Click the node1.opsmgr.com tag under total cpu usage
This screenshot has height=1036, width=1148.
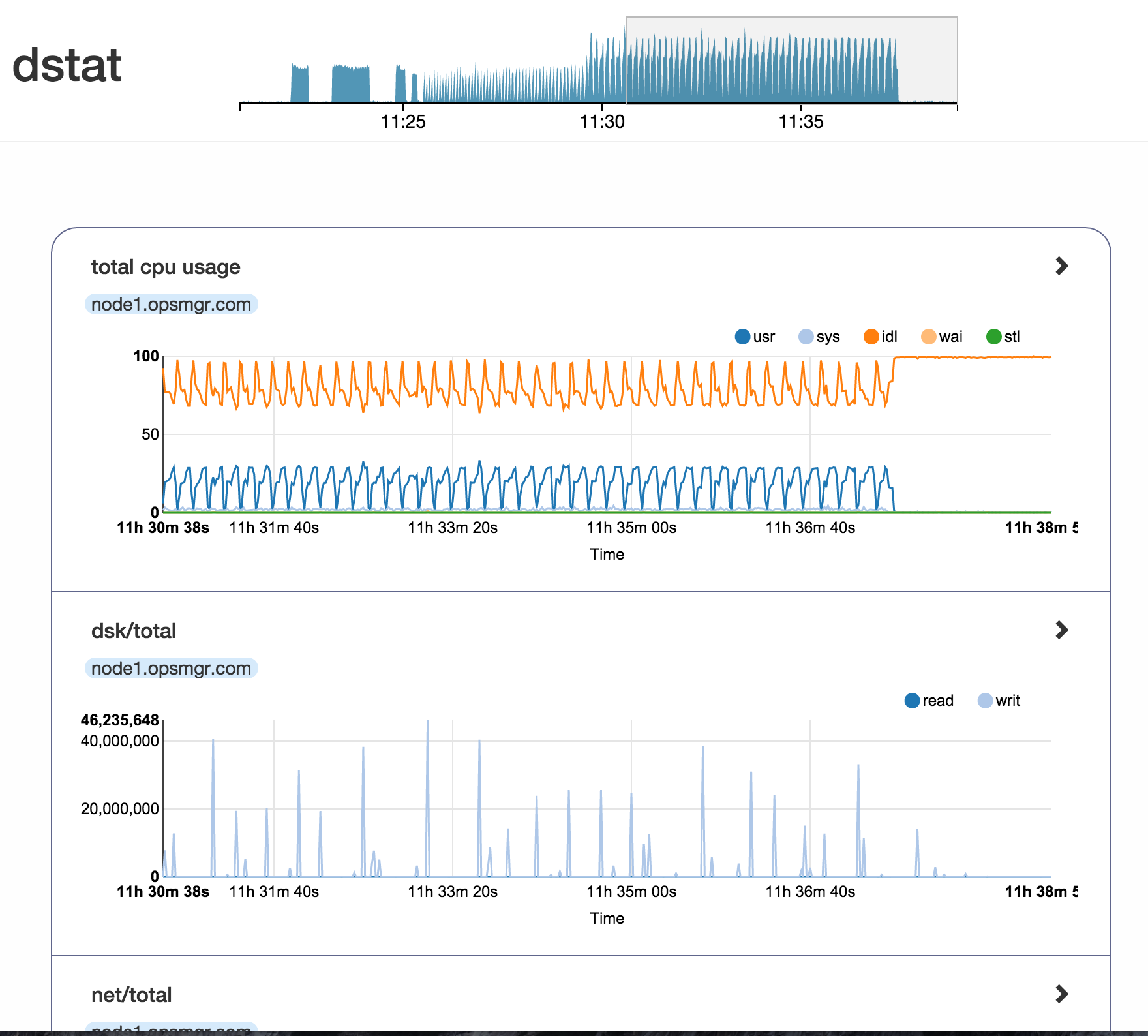click(171, 305)
